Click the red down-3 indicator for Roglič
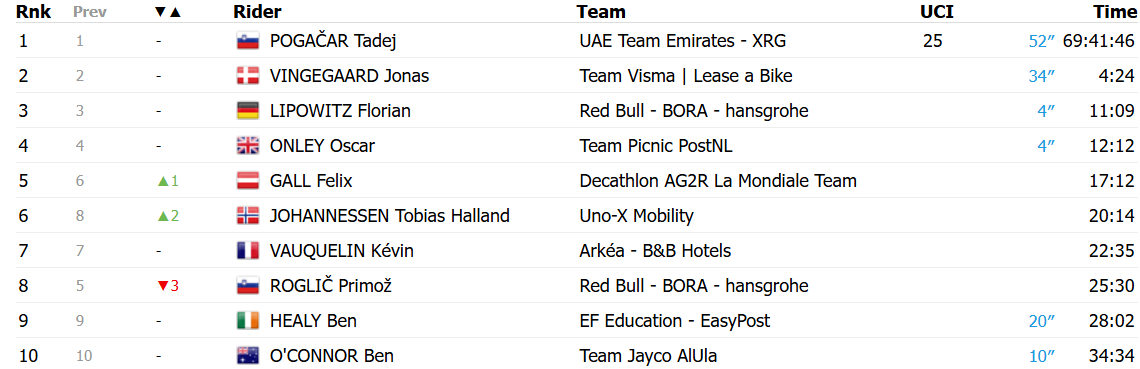1140x369 pixels. click(x=168, y=286)
